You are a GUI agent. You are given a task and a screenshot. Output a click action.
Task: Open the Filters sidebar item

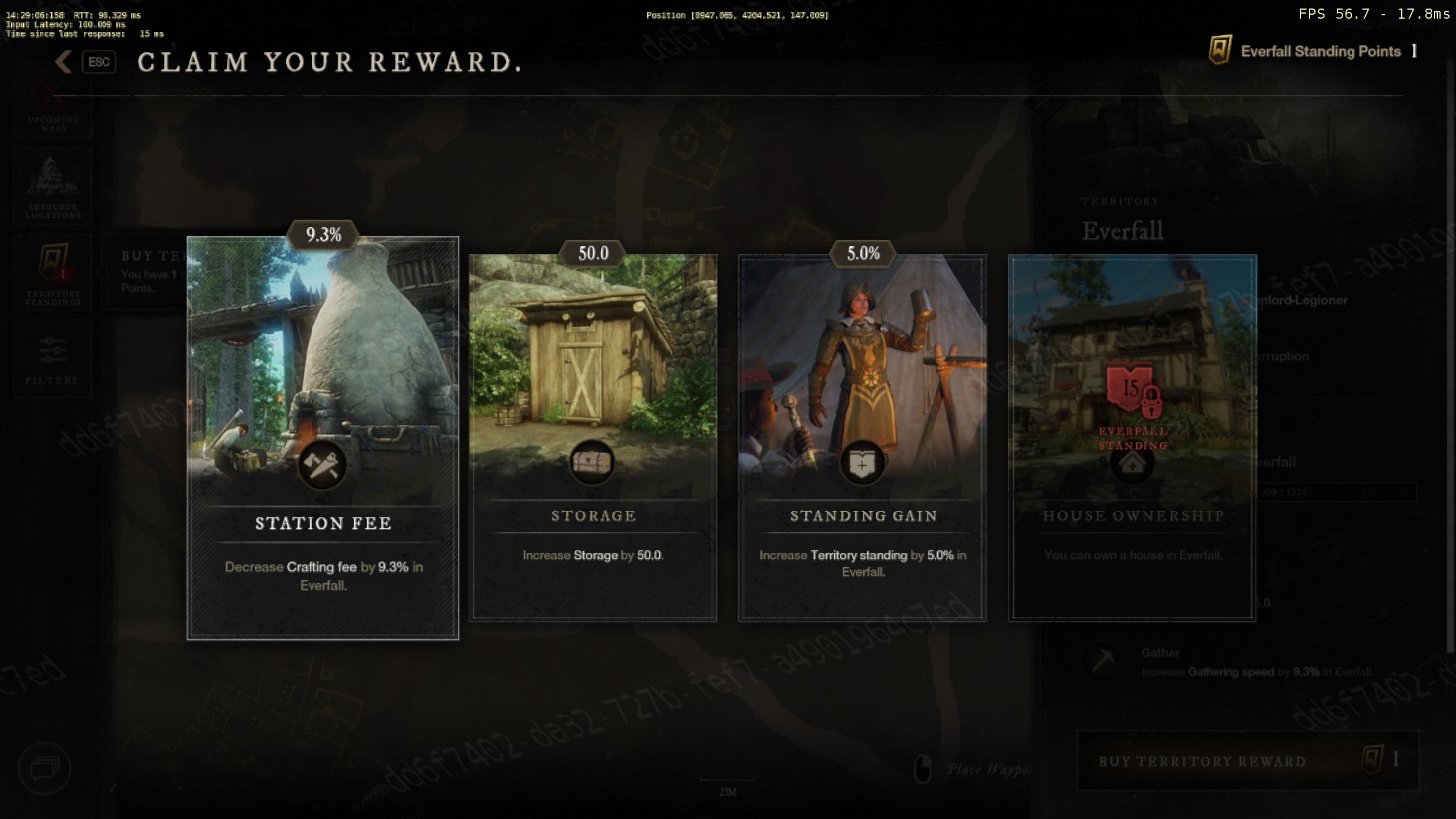(52, 358)
